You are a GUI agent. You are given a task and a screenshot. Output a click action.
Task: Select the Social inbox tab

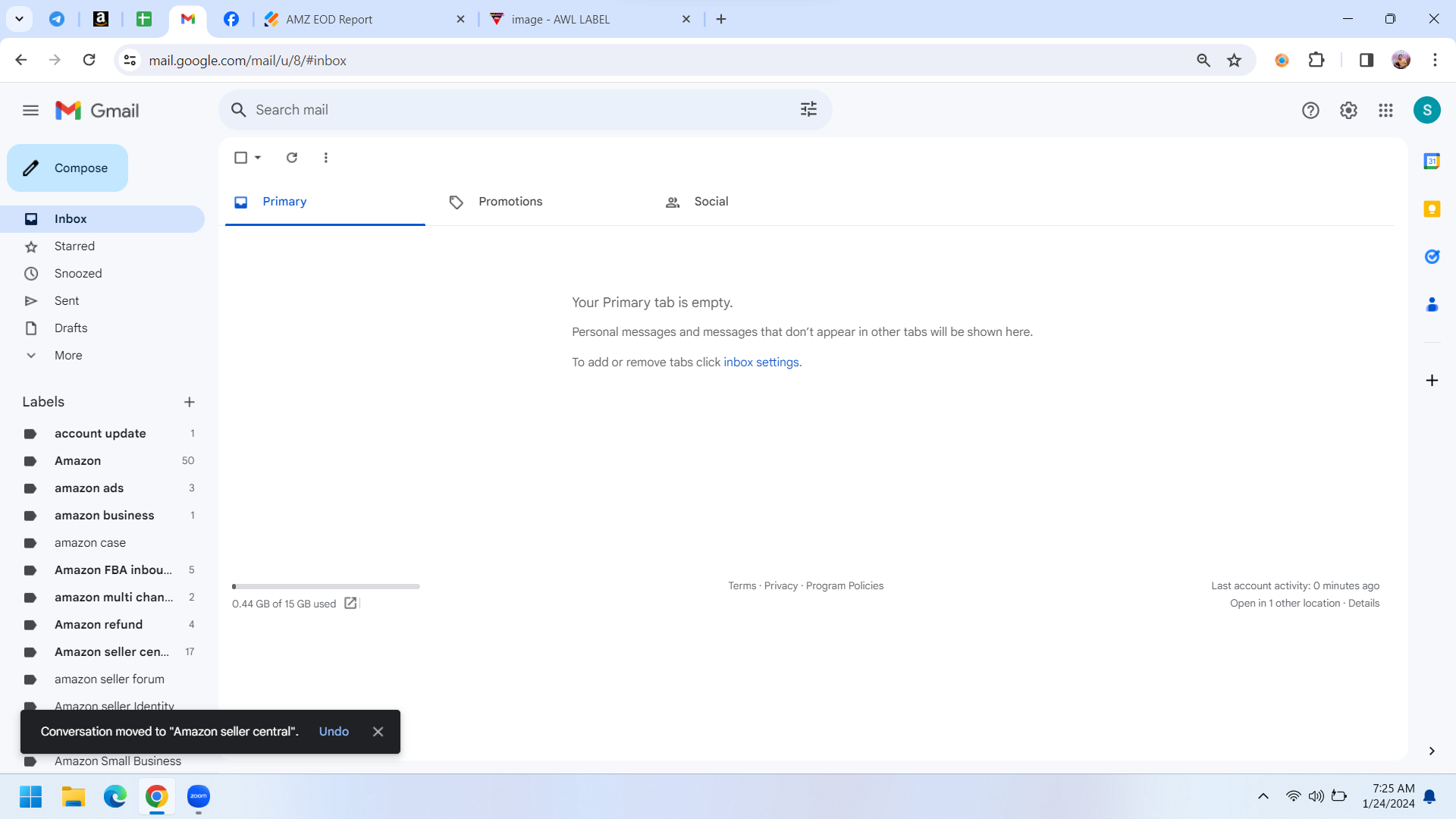tap(756, 202)
